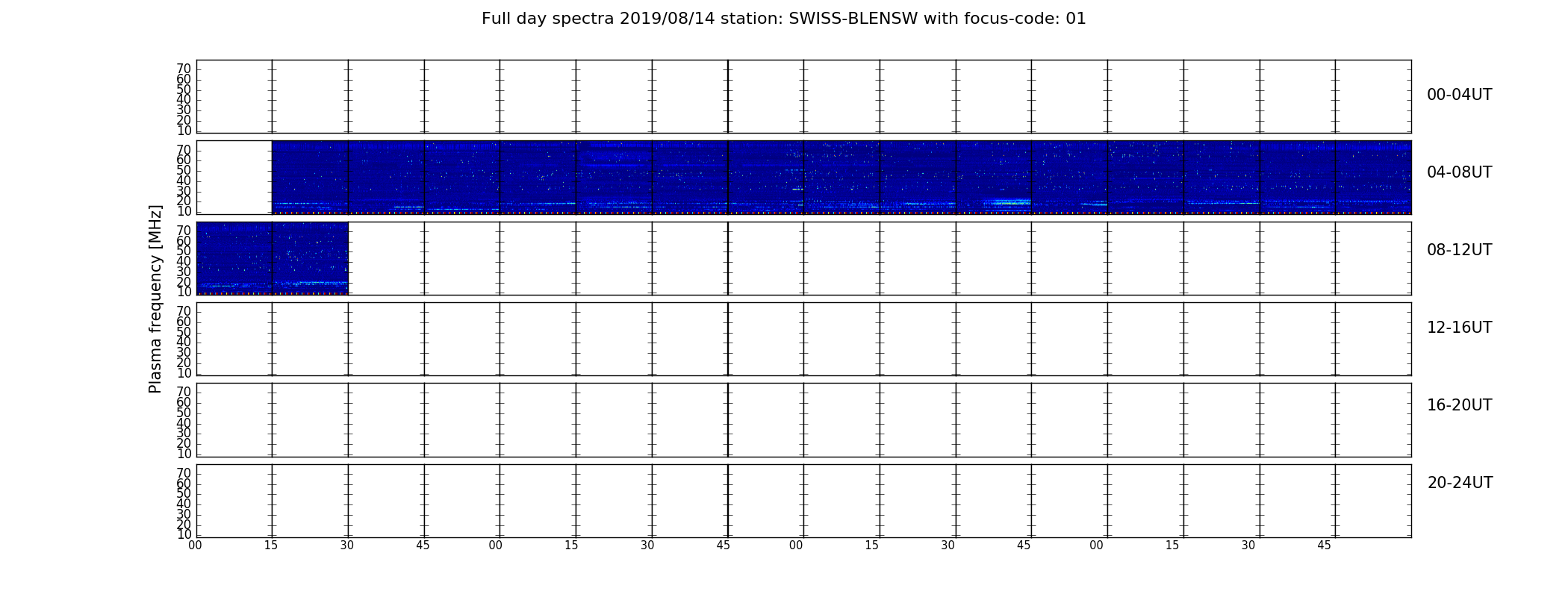The width and height of the screenshot is (1568, 597).
Task: Click the 40 tick in the 20-24UT panel
Action: 184,504
